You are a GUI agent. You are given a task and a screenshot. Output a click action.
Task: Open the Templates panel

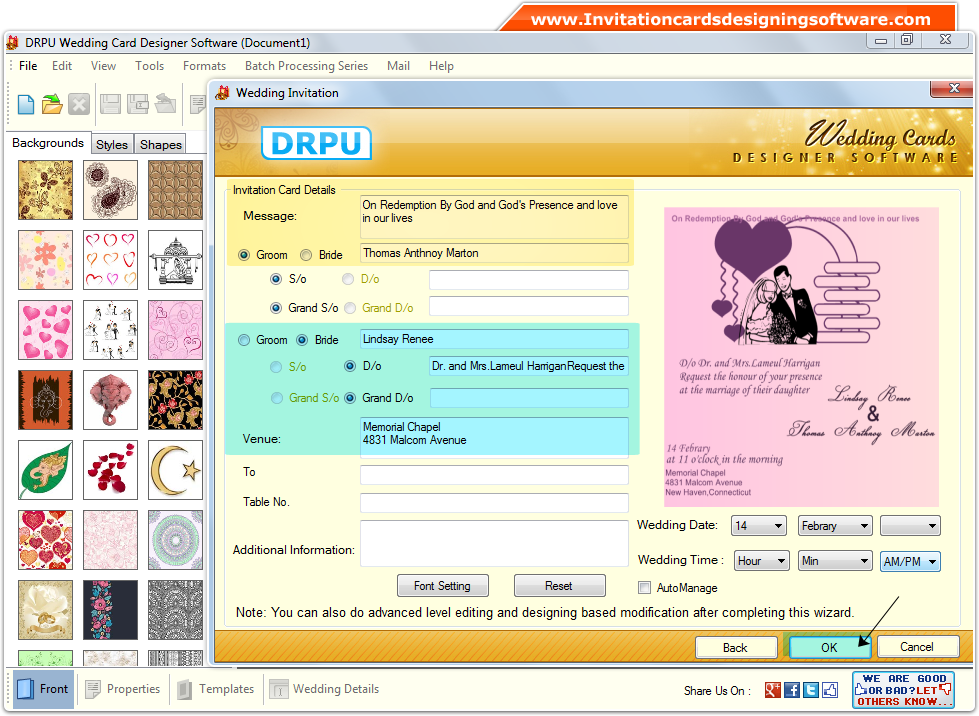click(x=216, y=689)
